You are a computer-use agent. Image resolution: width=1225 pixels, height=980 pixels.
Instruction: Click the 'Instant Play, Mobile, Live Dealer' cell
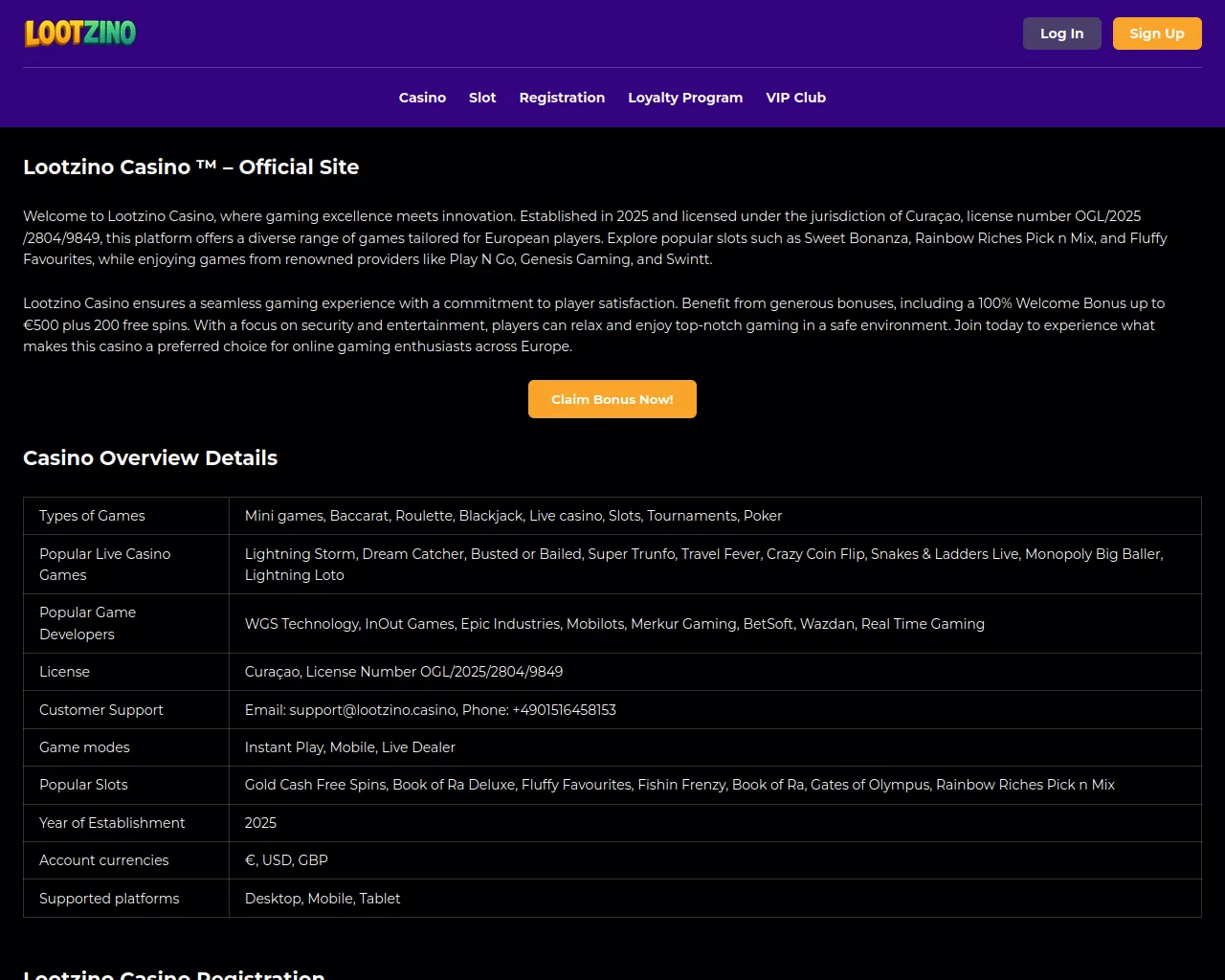pos(350,747)
